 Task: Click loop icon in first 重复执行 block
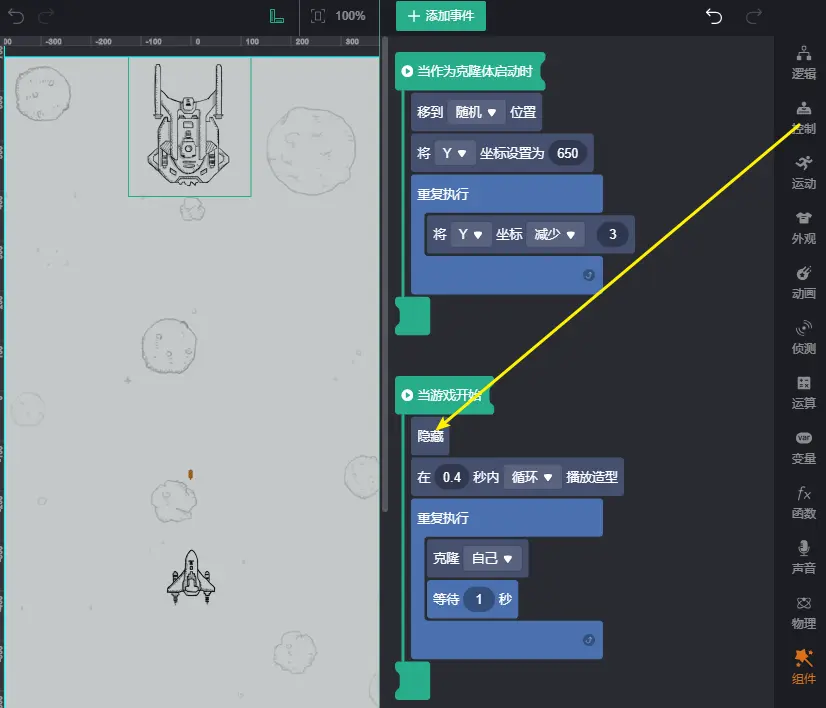click(x=588, y=275)
